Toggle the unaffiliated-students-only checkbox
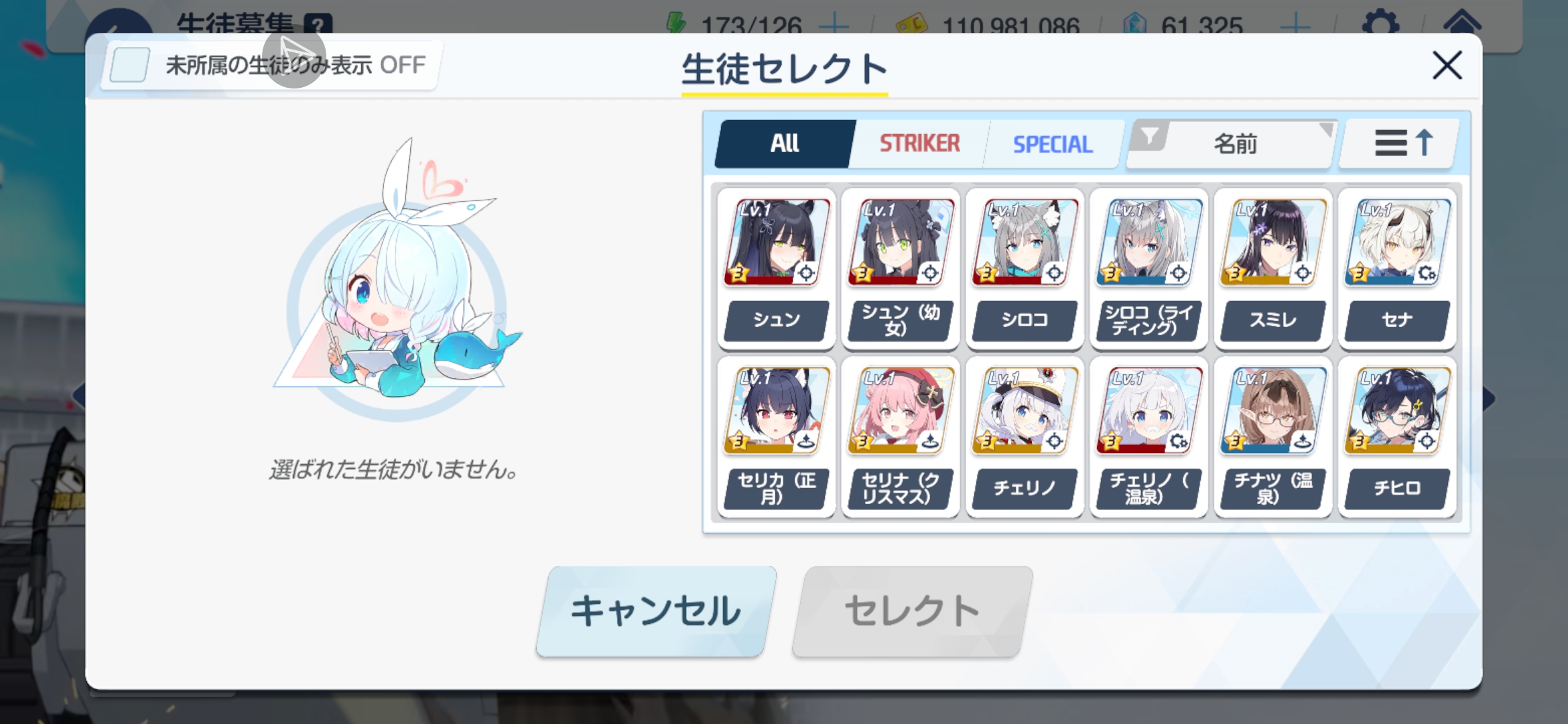Screen dimensions: 1568x724 (129, 66)
